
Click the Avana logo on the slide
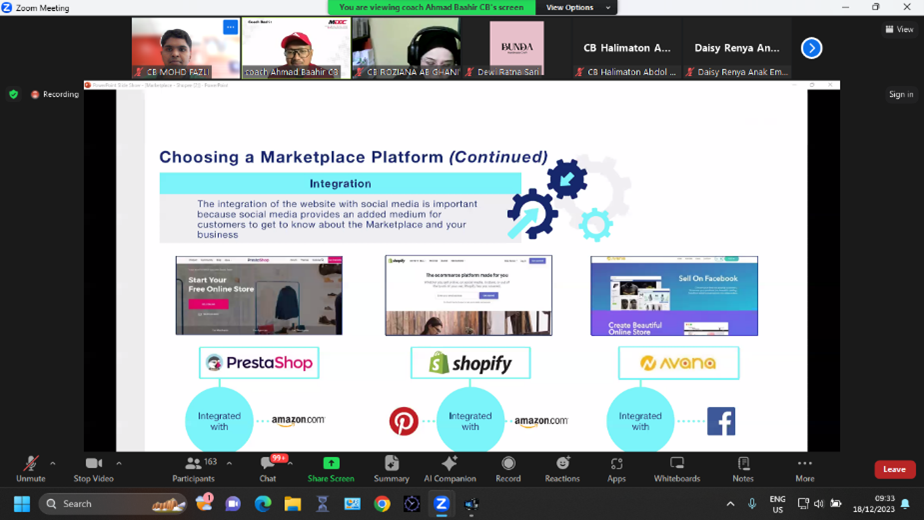pyautogui.click(x=678, y=363)
